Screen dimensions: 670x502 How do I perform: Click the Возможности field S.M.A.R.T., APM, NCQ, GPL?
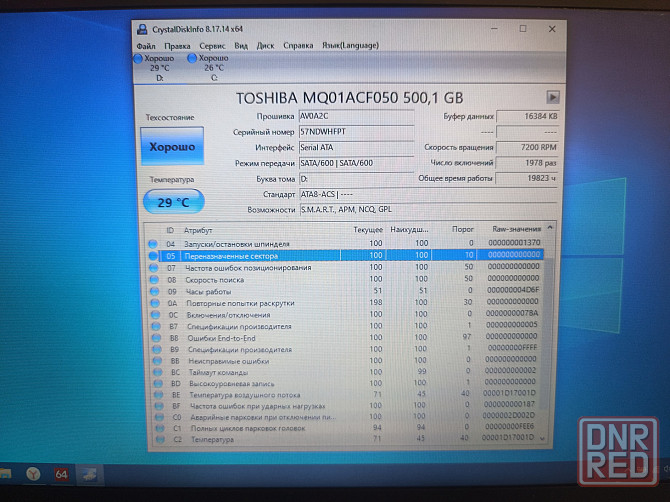pyautogui.click(x=428, y=210)
